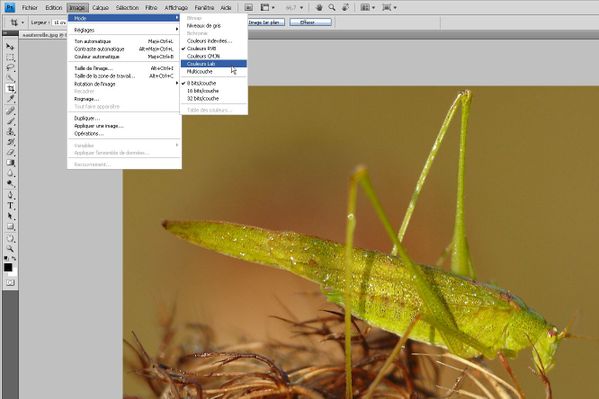Select the Move tool in the toolbox
The image size is (599, 399).
(10, 46)
